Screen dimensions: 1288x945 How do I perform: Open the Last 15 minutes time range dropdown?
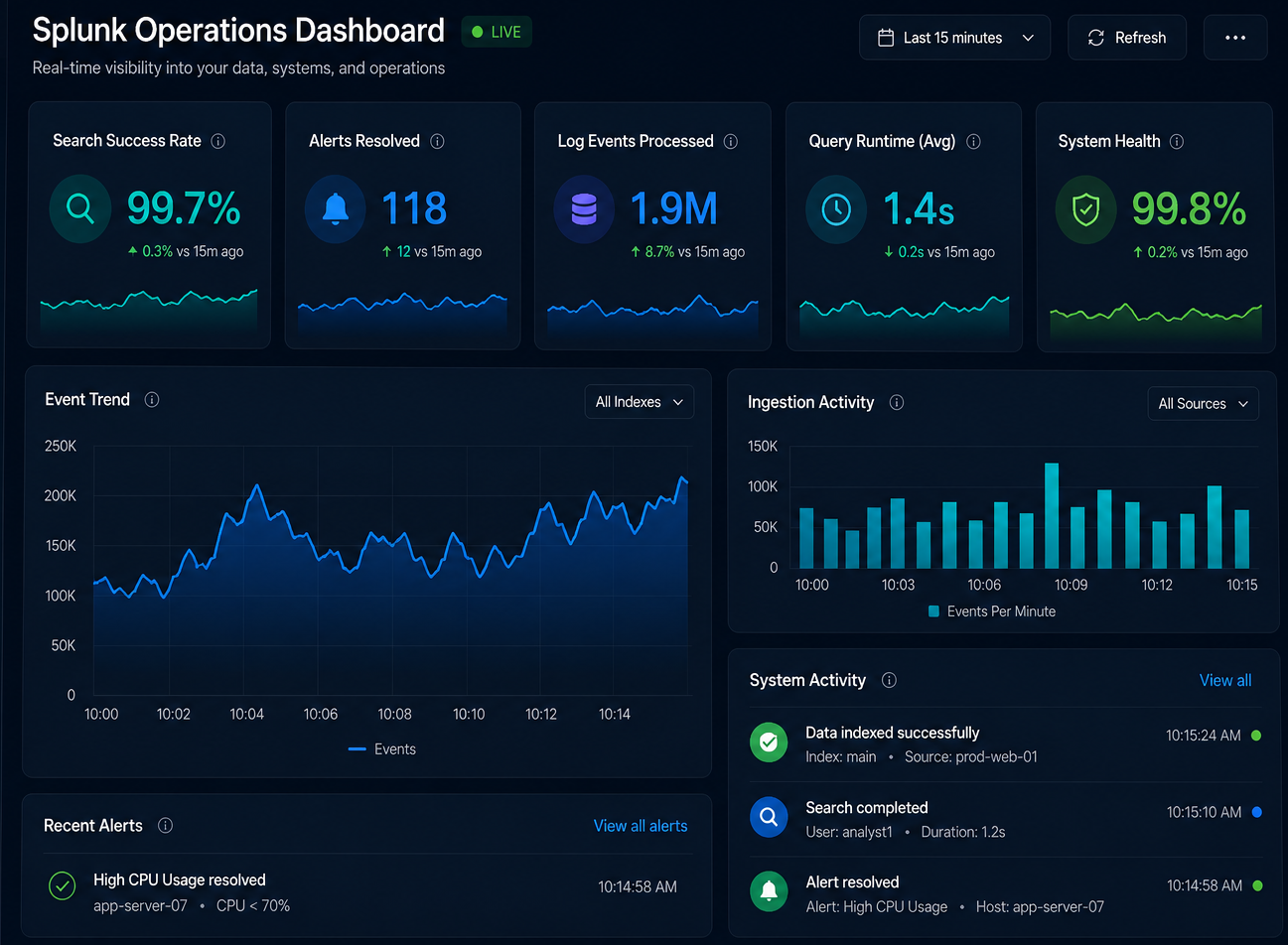[x=954, y=38]
